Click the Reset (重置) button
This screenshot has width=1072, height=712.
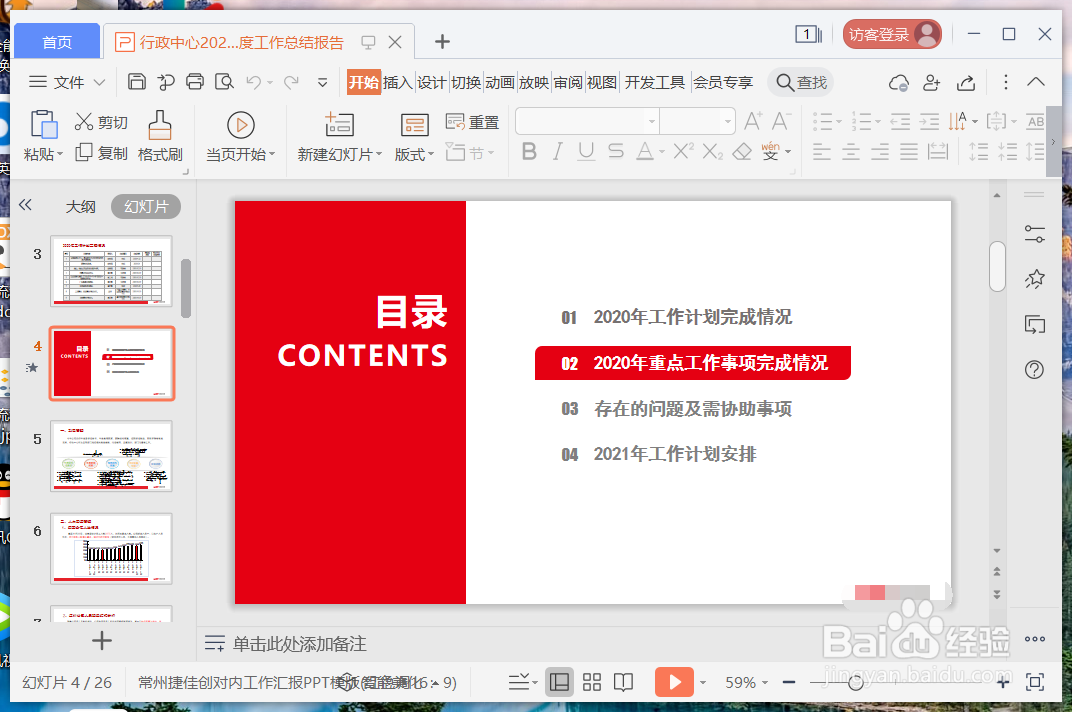pos(472,122)
